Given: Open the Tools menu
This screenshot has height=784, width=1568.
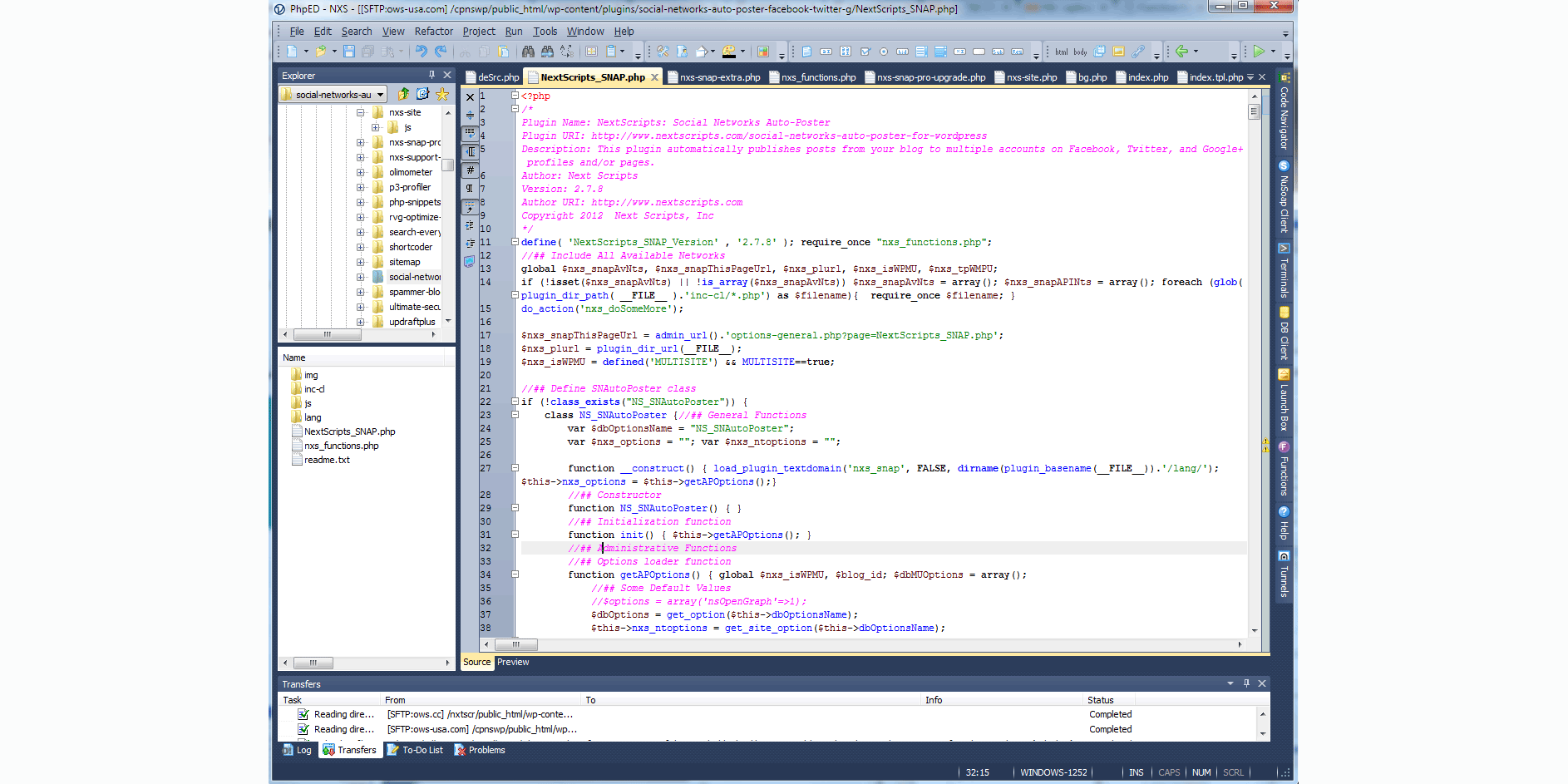Looking at the screenshot, I should [x=545, y=32].
